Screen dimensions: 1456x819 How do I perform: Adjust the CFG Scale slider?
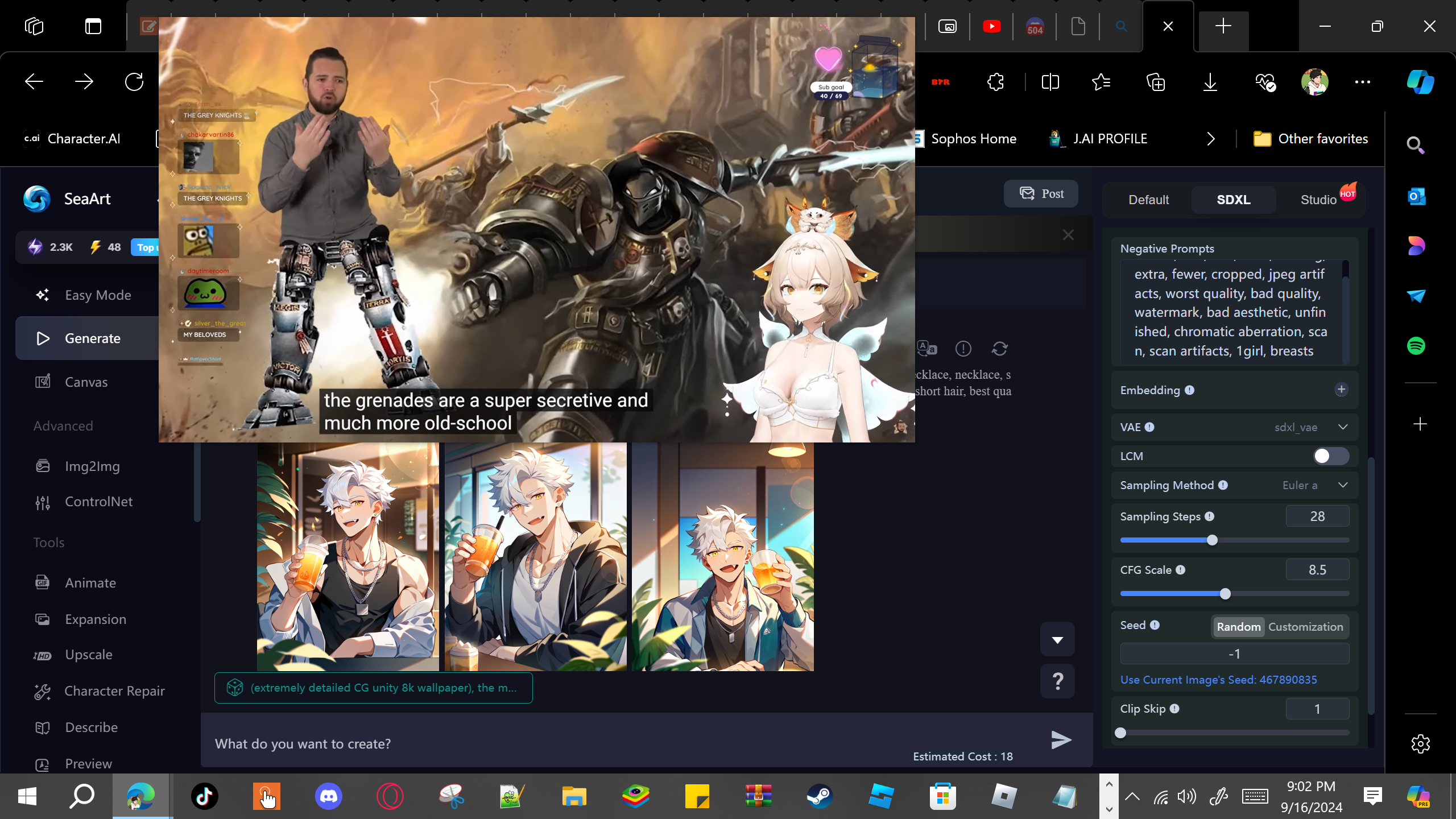(1225, 594)
